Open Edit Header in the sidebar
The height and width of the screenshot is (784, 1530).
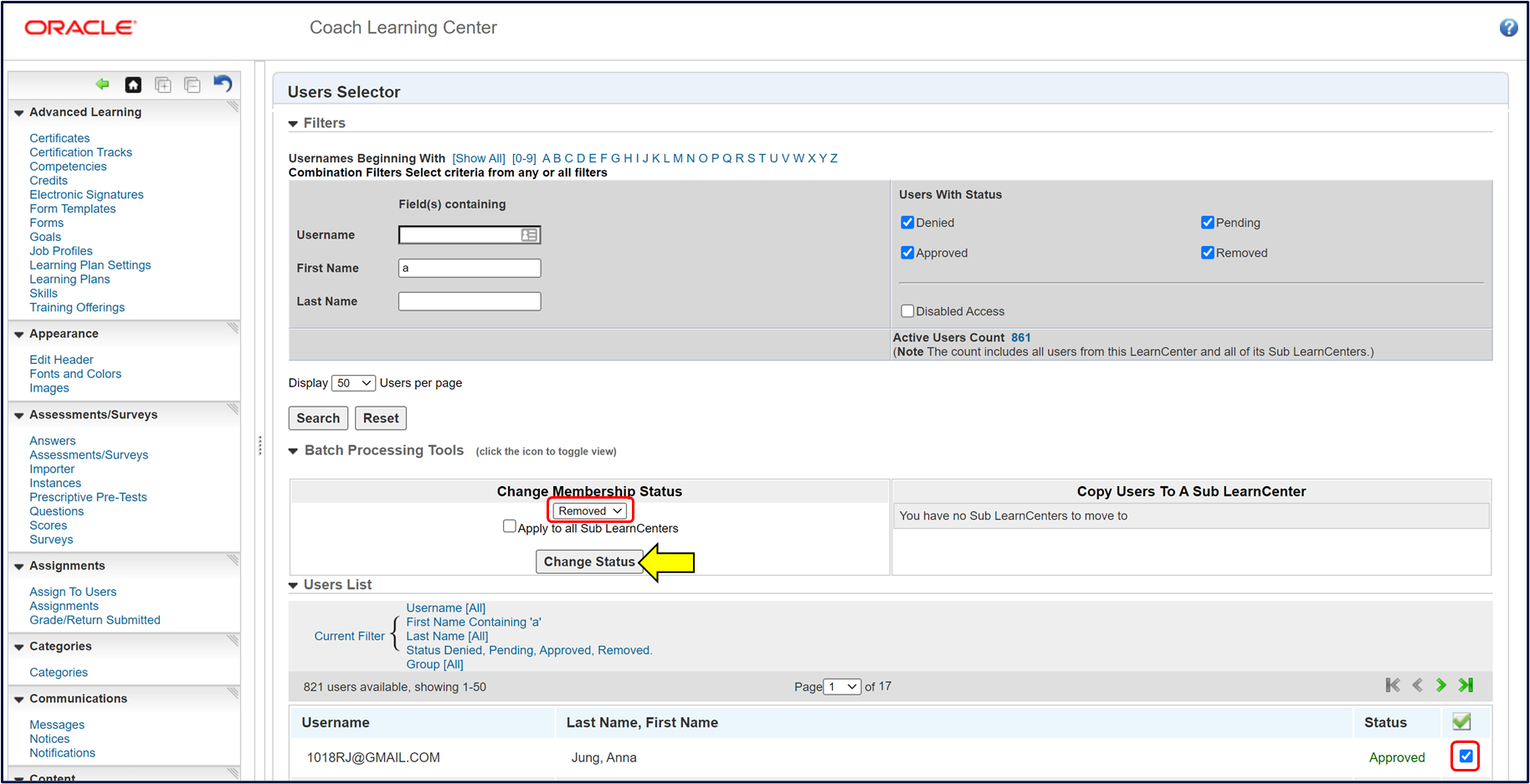tap(61, 360)
